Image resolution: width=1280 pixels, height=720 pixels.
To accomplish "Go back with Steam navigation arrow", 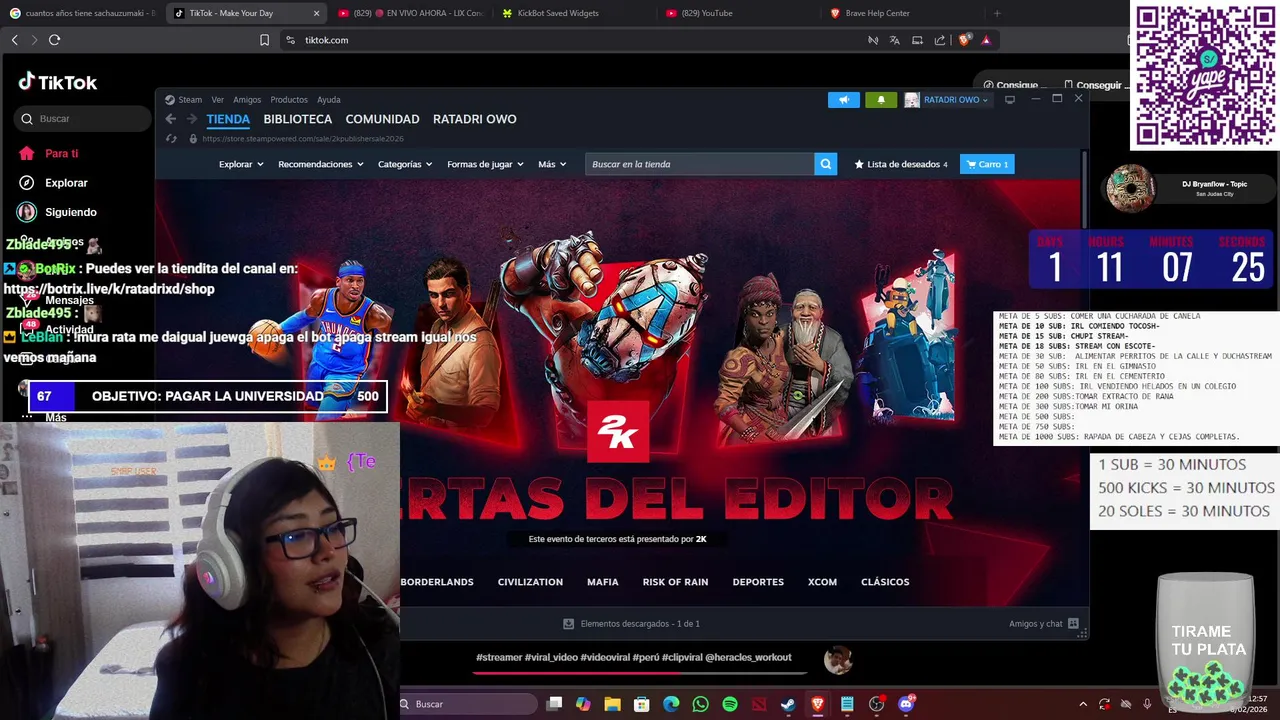I will [x=171, y=119].
